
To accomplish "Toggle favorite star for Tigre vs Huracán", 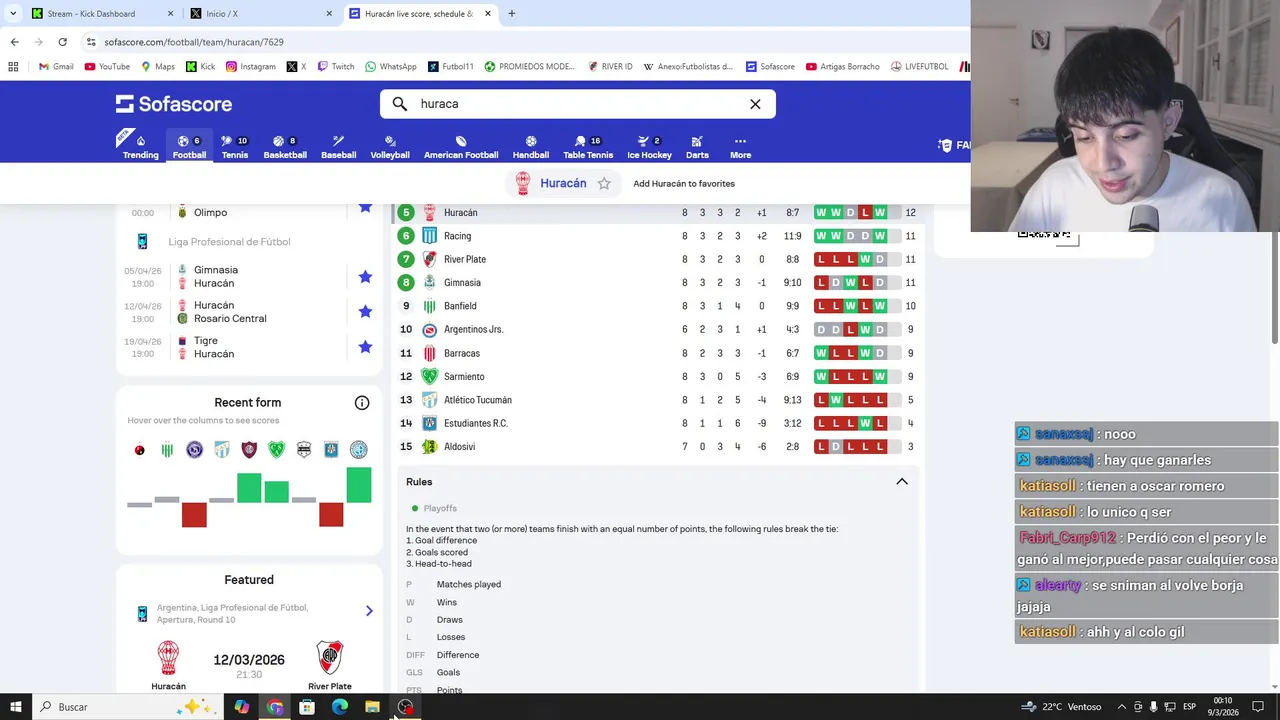I will coord(365,347).
